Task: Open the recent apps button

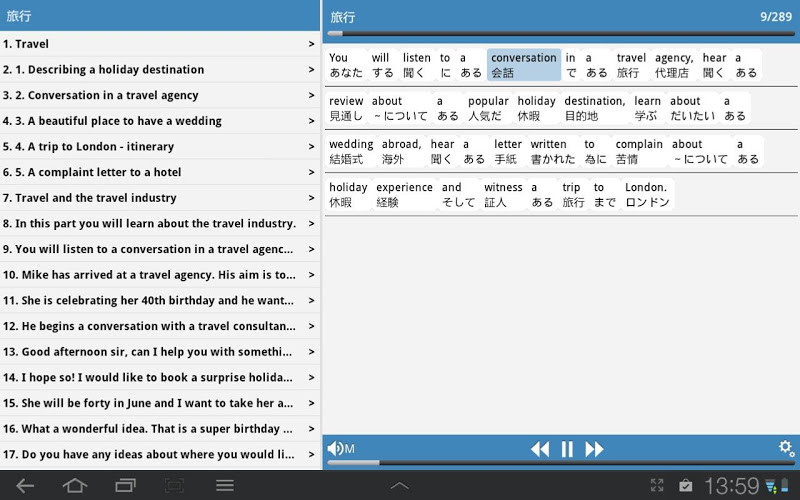Action: [125, 486]
